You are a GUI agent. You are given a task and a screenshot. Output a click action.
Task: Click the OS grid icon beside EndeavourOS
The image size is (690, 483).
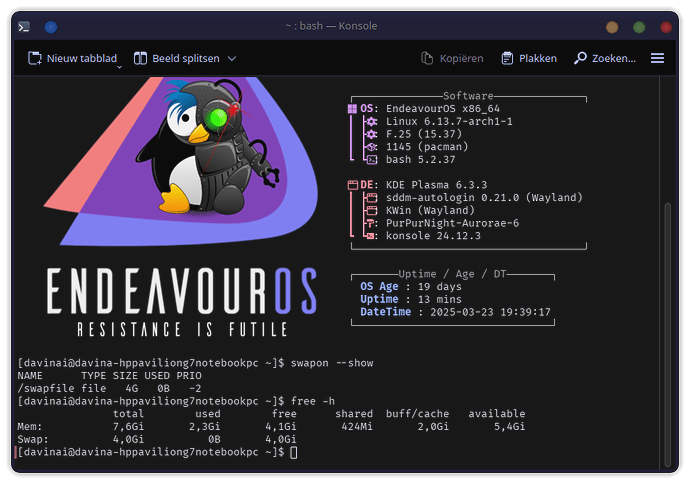tap(352, 109)
